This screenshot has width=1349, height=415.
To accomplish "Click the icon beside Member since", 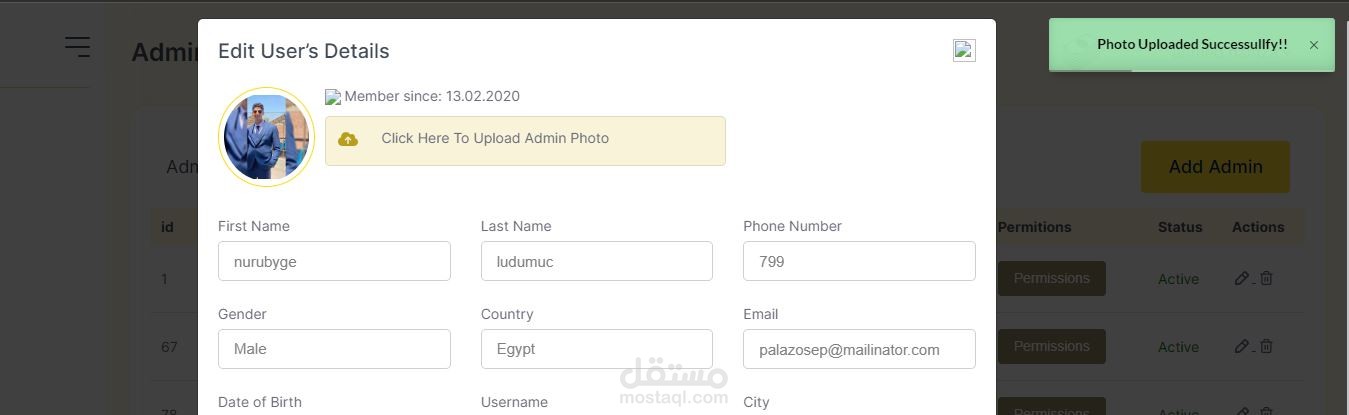I will [333, 98].
